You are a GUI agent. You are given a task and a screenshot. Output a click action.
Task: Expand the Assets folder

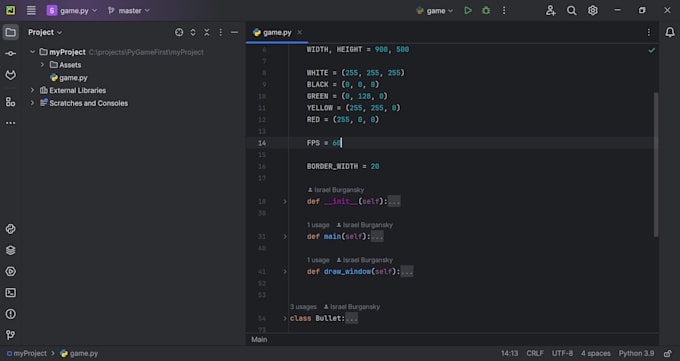pyautogui.click(x=42, y=65)
